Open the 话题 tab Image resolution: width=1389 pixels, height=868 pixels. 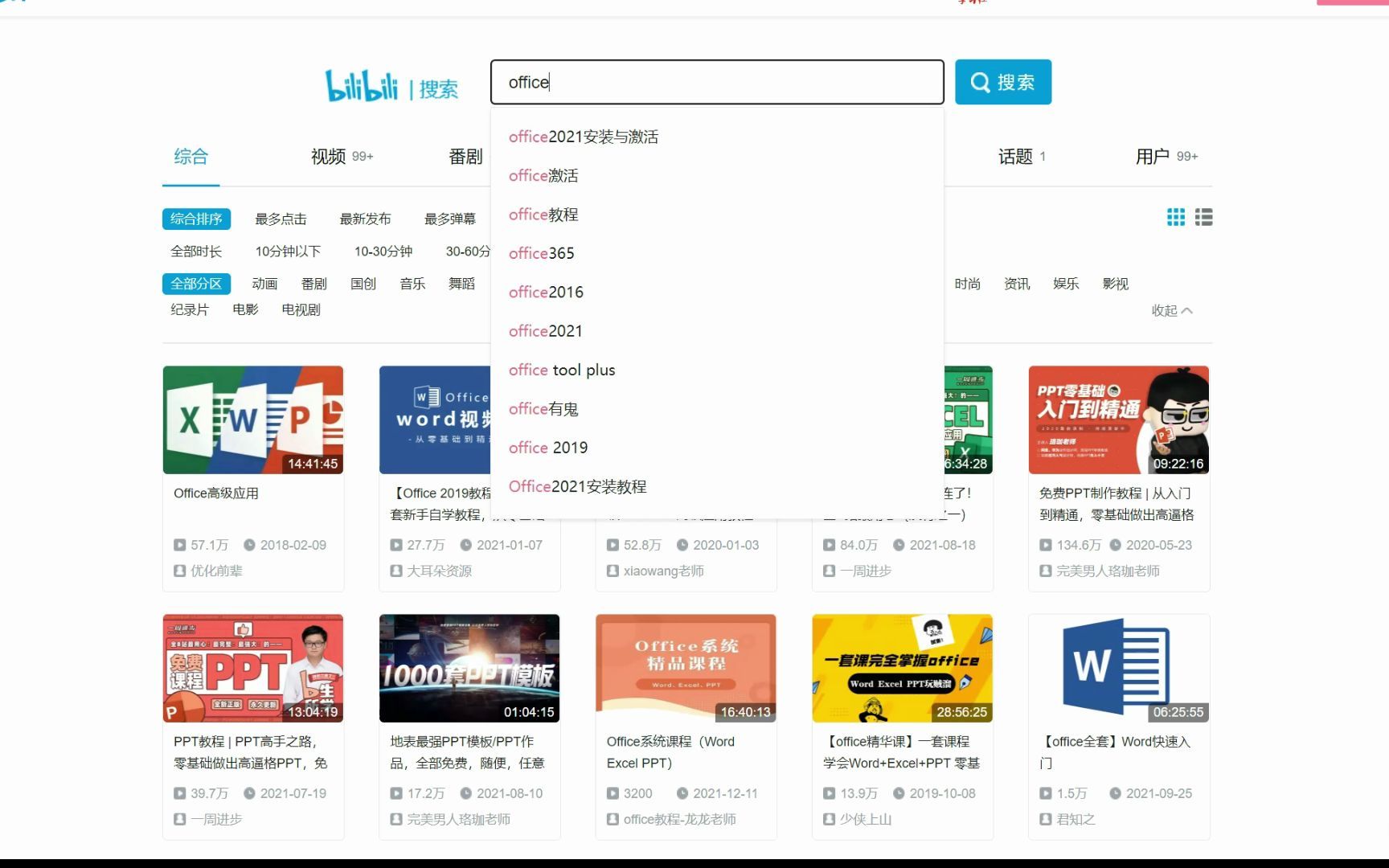click(x=1022, y=157)
